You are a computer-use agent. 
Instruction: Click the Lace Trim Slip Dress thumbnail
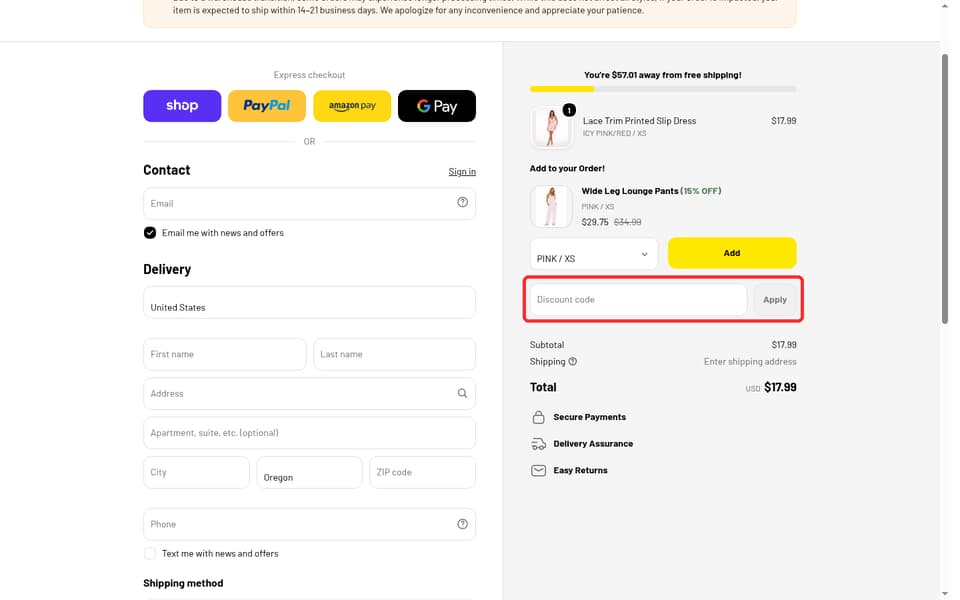[551, 127]
